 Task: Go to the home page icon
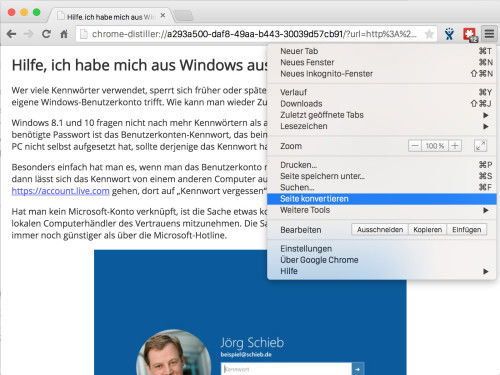pyautogui.click(x=64, y=34)
